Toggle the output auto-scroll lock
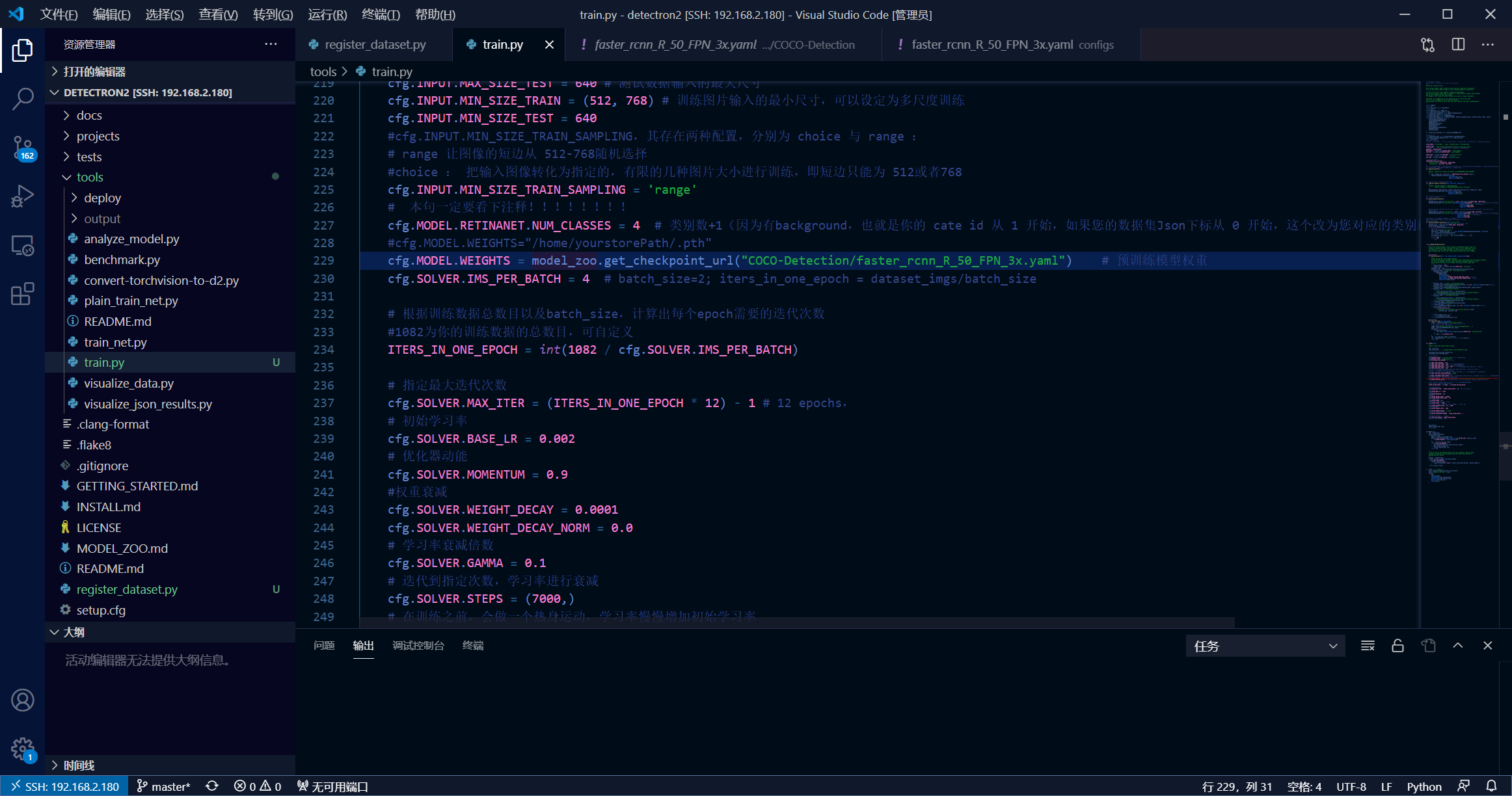The image size is (1512, 796). pos(1397,645)
